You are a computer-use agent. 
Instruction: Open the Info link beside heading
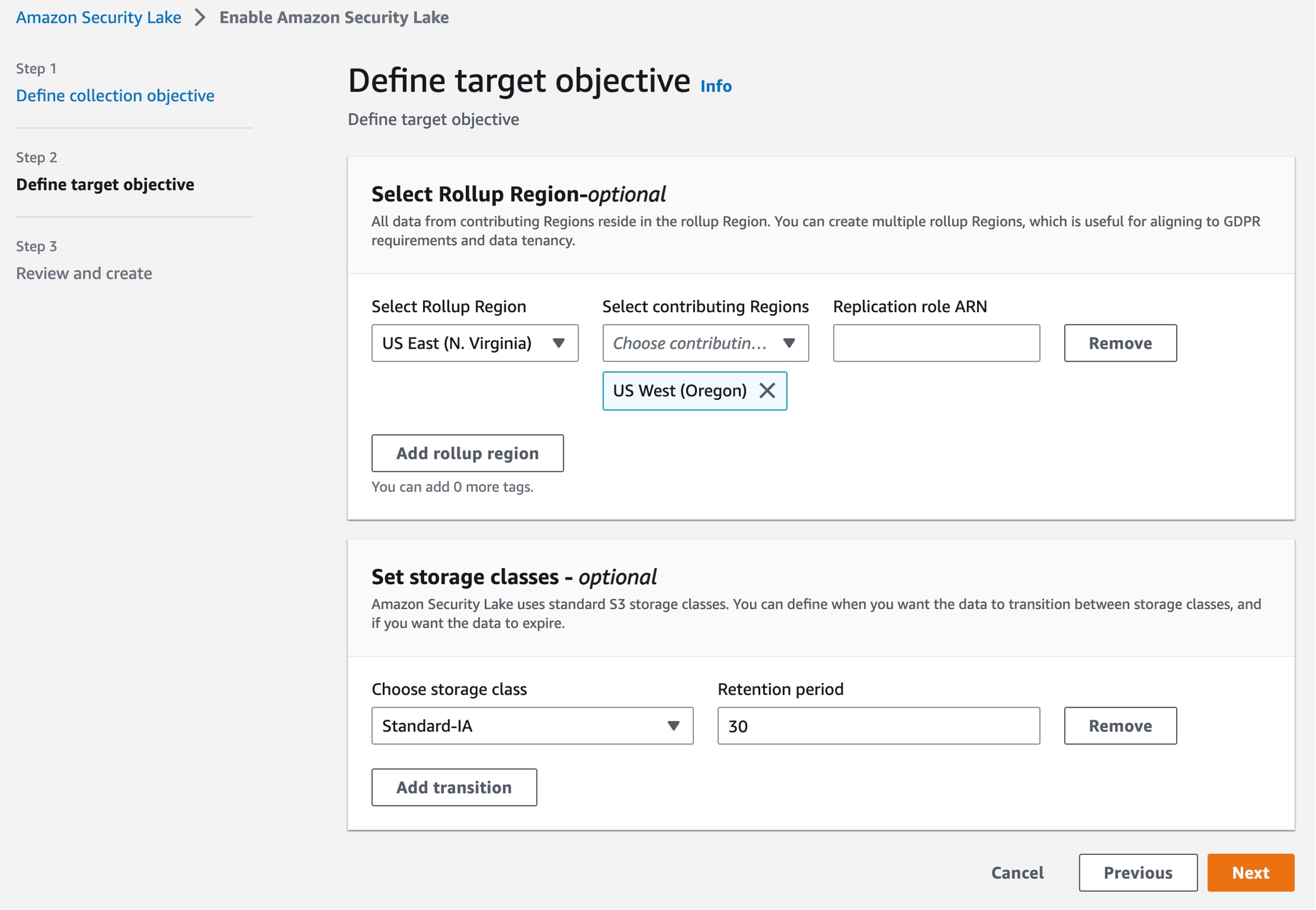click(x=715, y=86)
